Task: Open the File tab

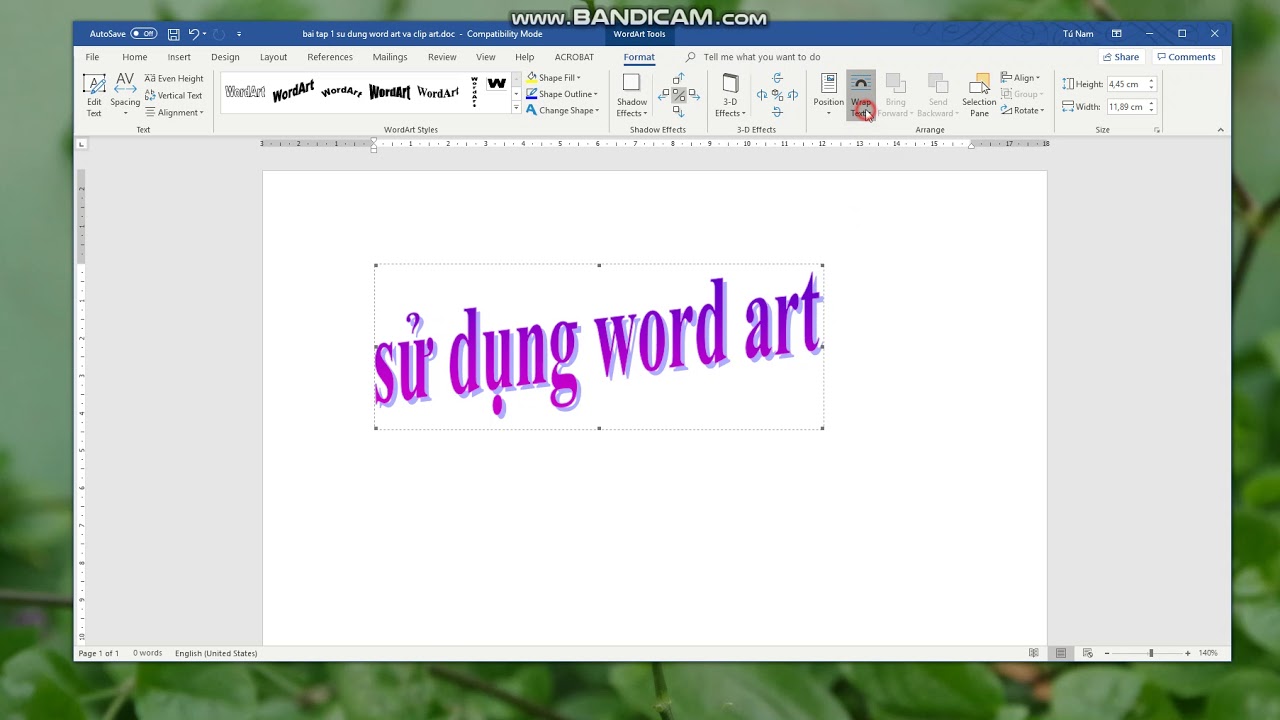Action: [x=92, y=57]
